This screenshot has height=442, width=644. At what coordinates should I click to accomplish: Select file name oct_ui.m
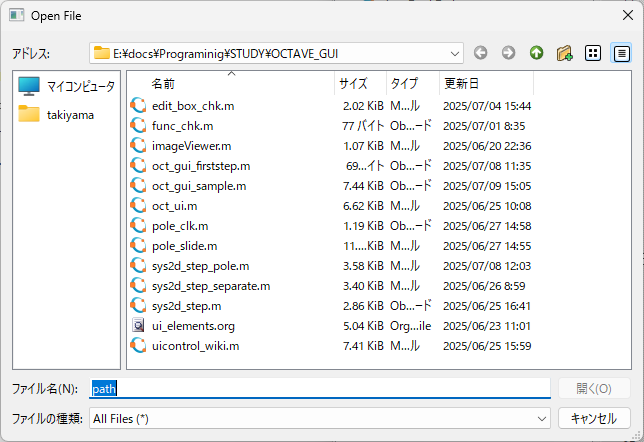(175, 206)
